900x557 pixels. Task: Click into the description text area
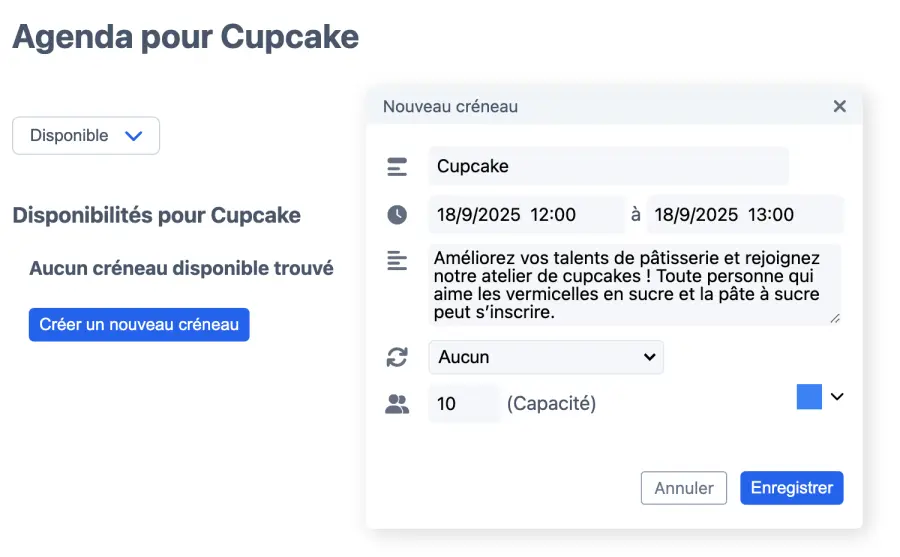634,284
